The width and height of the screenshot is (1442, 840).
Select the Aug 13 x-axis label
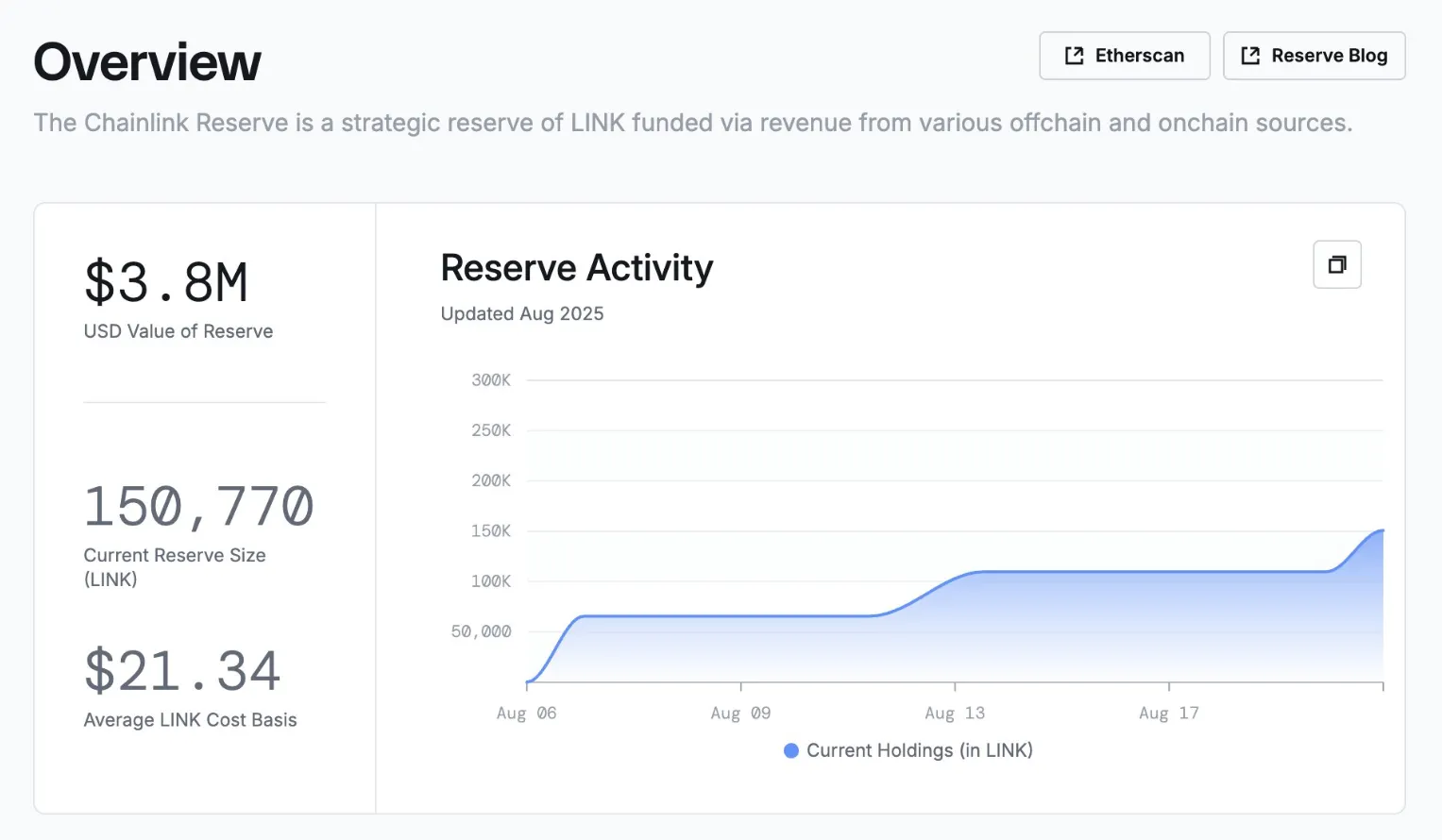click(954, 714)
